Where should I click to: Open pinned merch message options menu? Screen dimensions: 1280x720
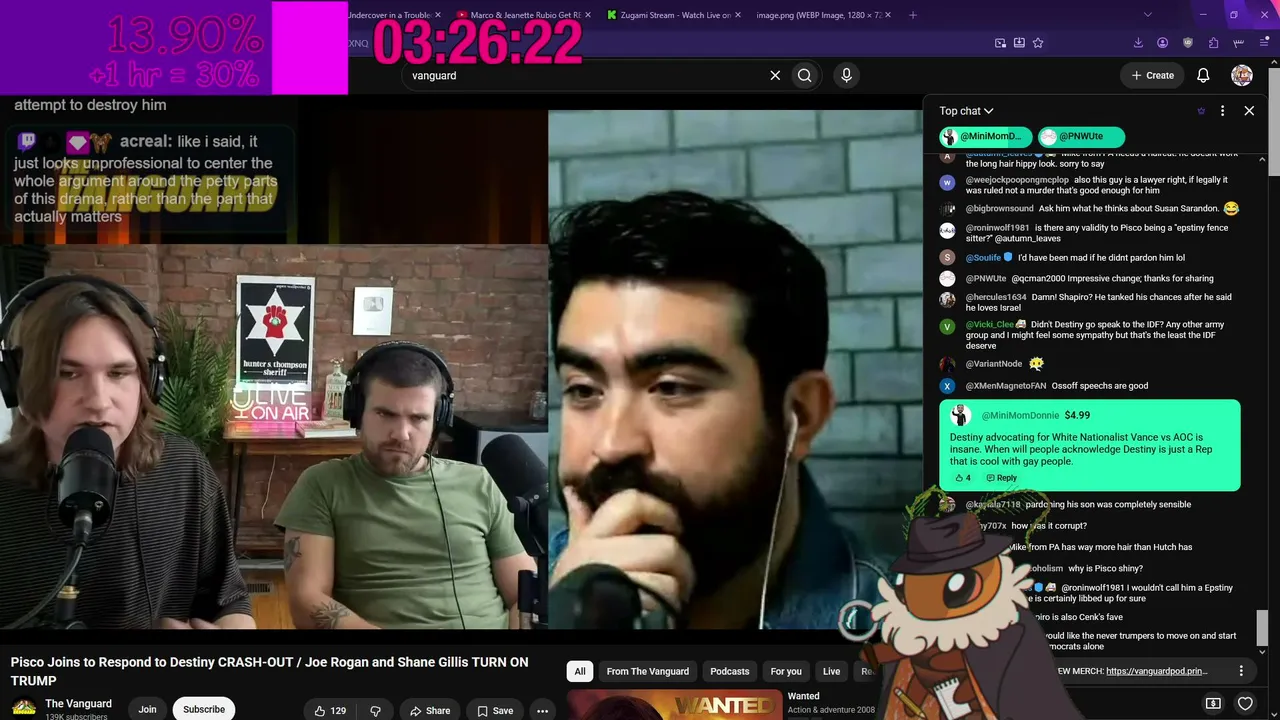[1241, 671]
